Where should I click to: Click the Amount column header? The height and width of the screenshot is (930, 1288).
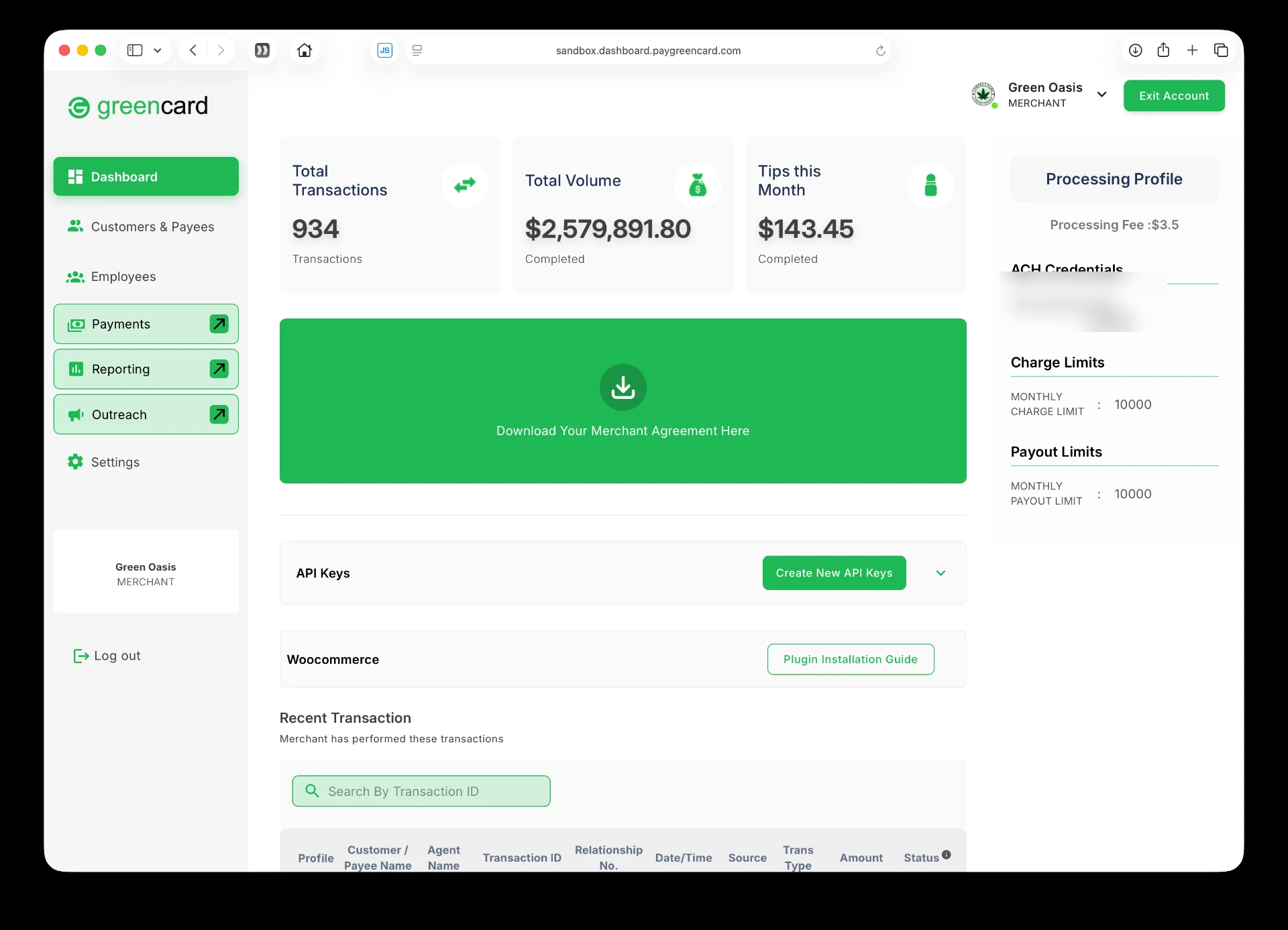[x=861, y=858]
